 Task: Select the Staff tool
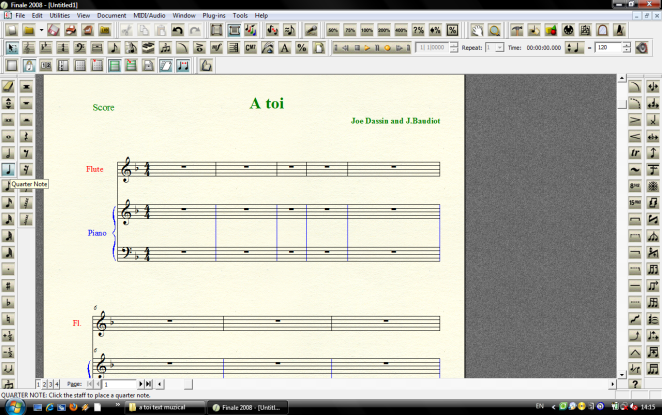pos(29,48)
